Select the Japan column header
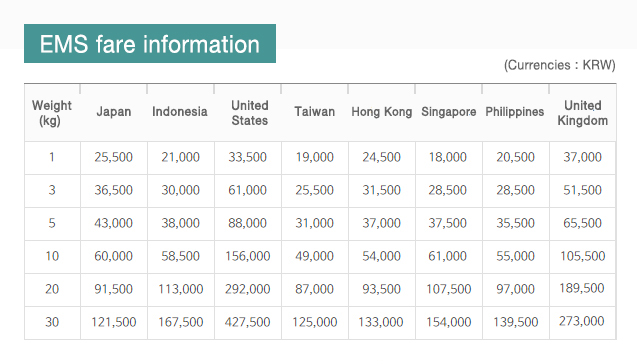Viewport: 637px width, 364px height. 114,112
